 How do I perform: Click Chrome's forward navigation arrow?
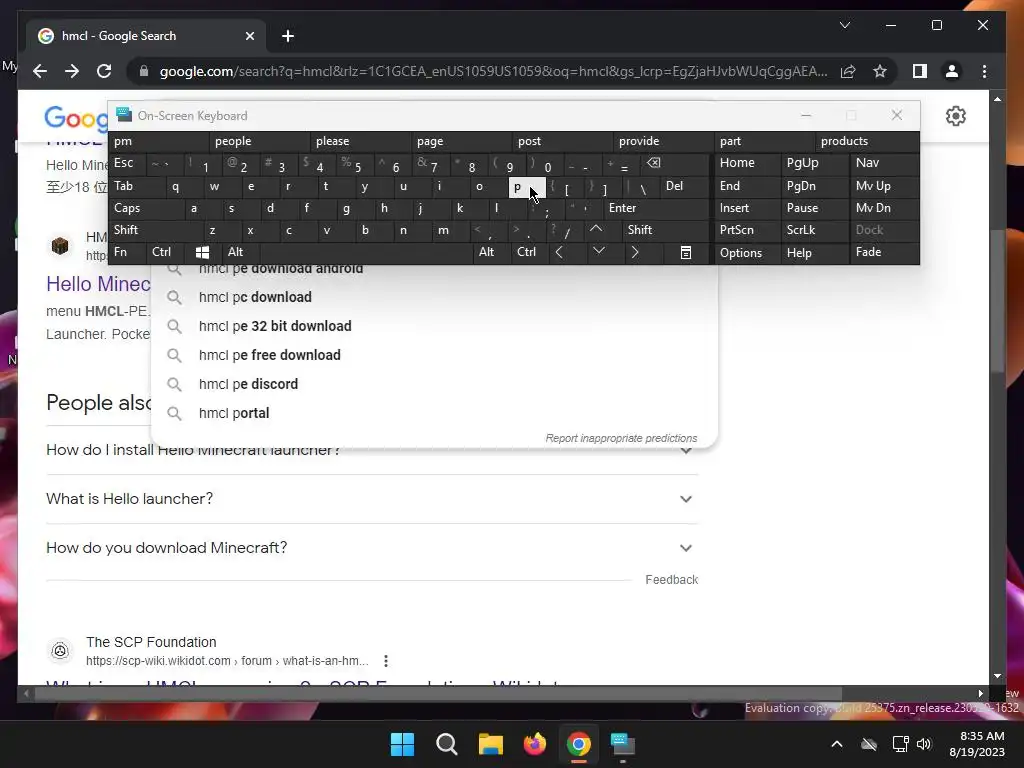(x=72, y=71)
